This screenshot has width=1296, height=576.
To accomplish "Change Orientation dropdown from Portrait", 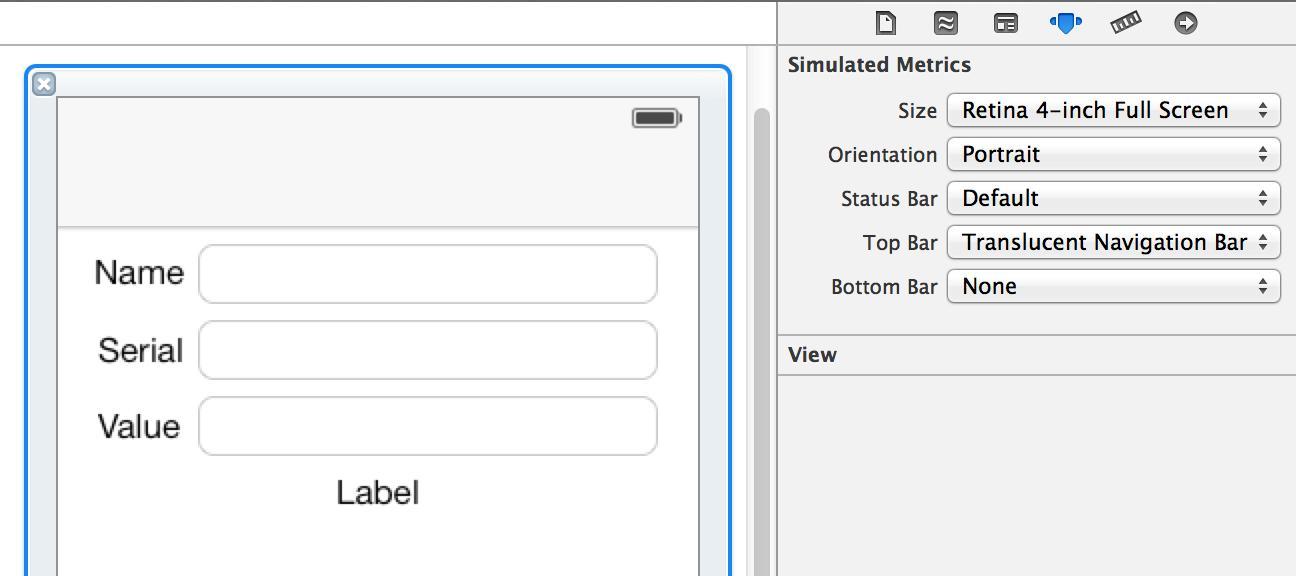I will (x=1113, y=154).
